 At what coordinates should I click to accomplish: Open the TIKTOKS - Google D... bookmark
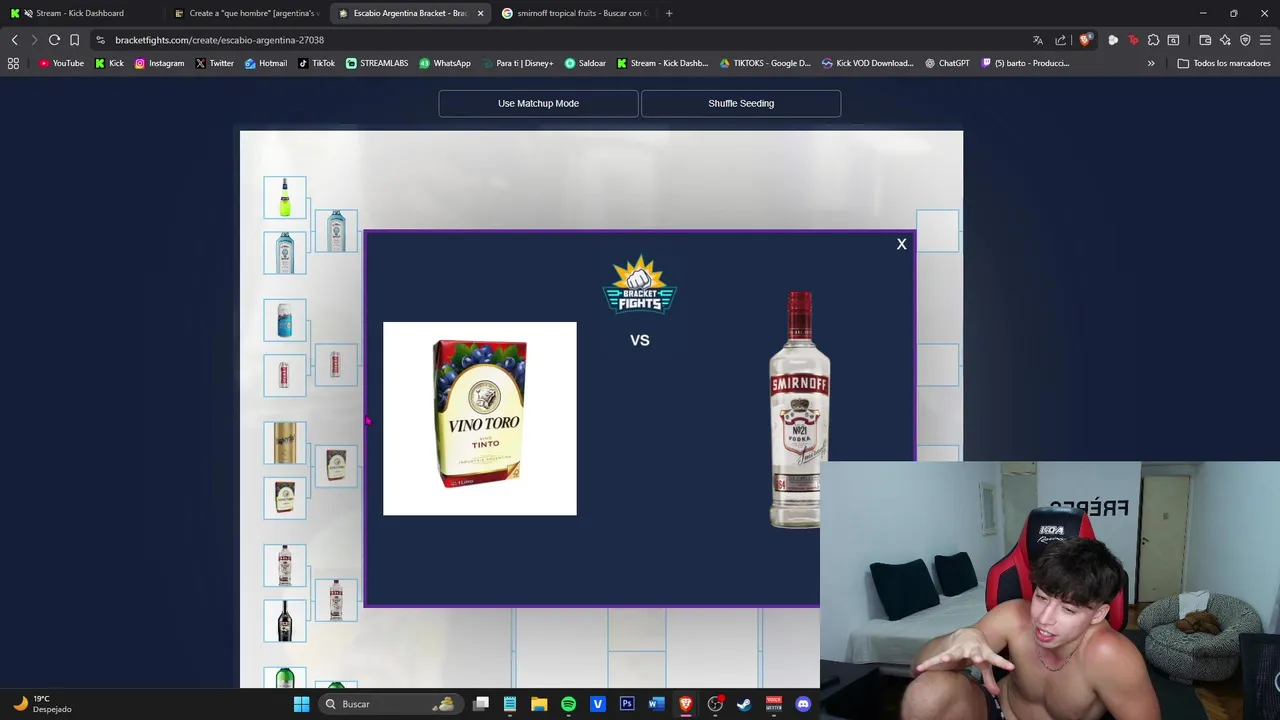tap(766, 63)
